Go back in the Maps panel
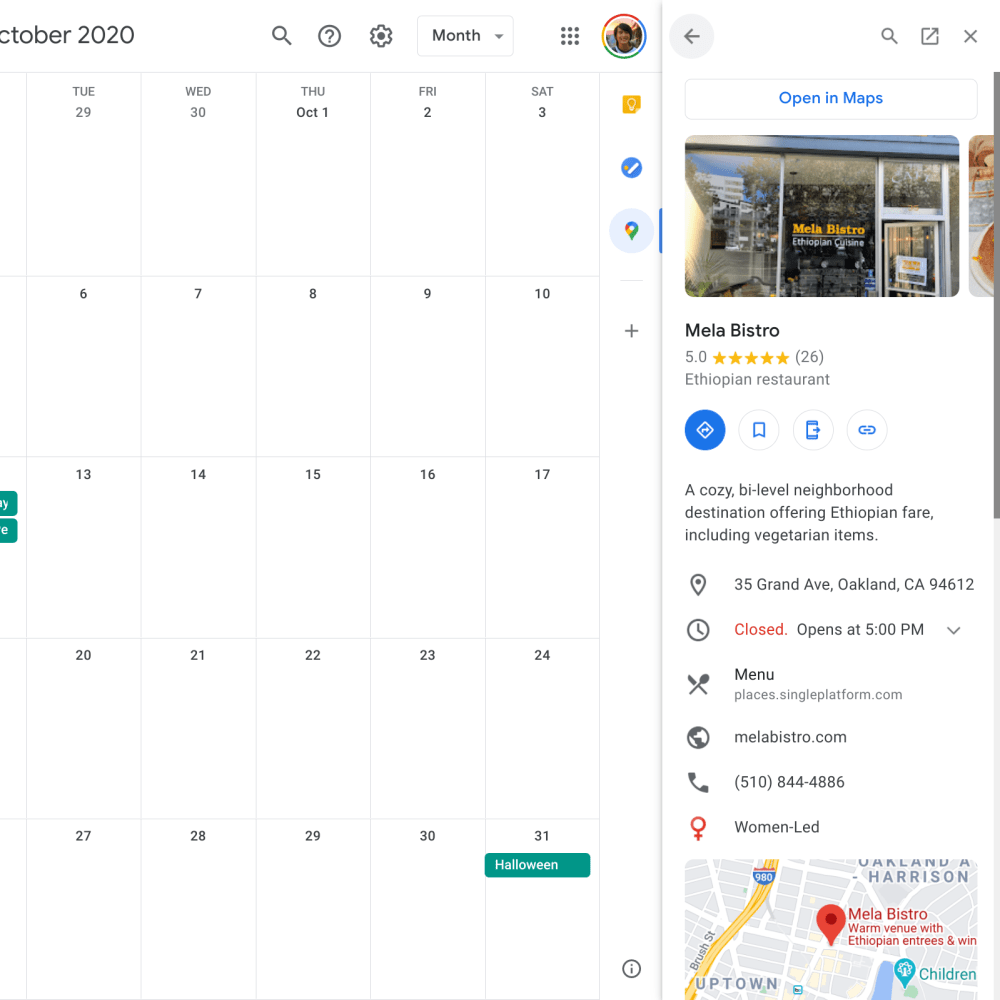Image resolution: width=1000 pixels, height=1000 pixels. [692, 37]
